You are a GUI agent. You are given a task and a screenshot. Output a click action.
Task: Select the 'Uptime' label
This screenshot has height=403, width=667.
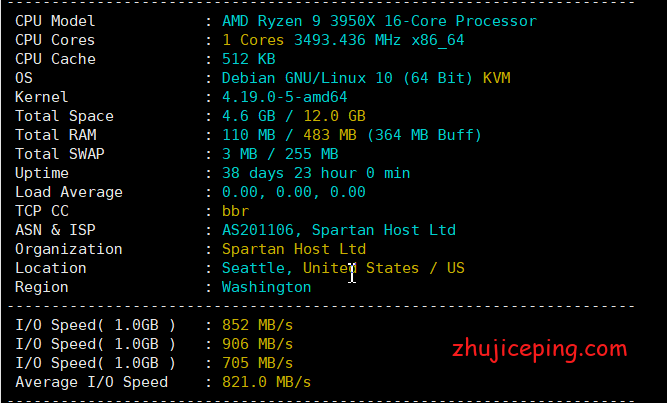click(x=42, y=173)
